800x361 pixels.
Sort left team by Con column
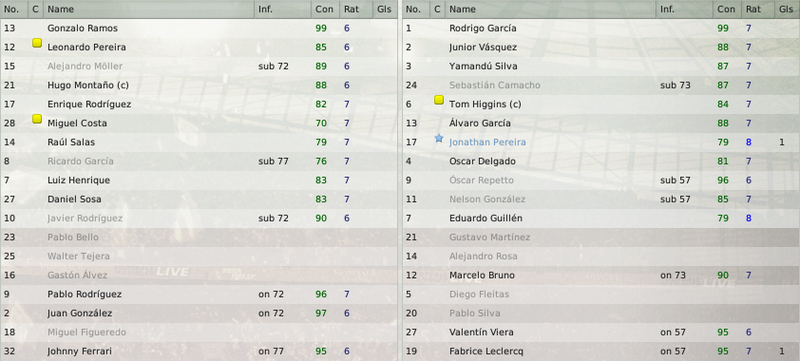325,9
